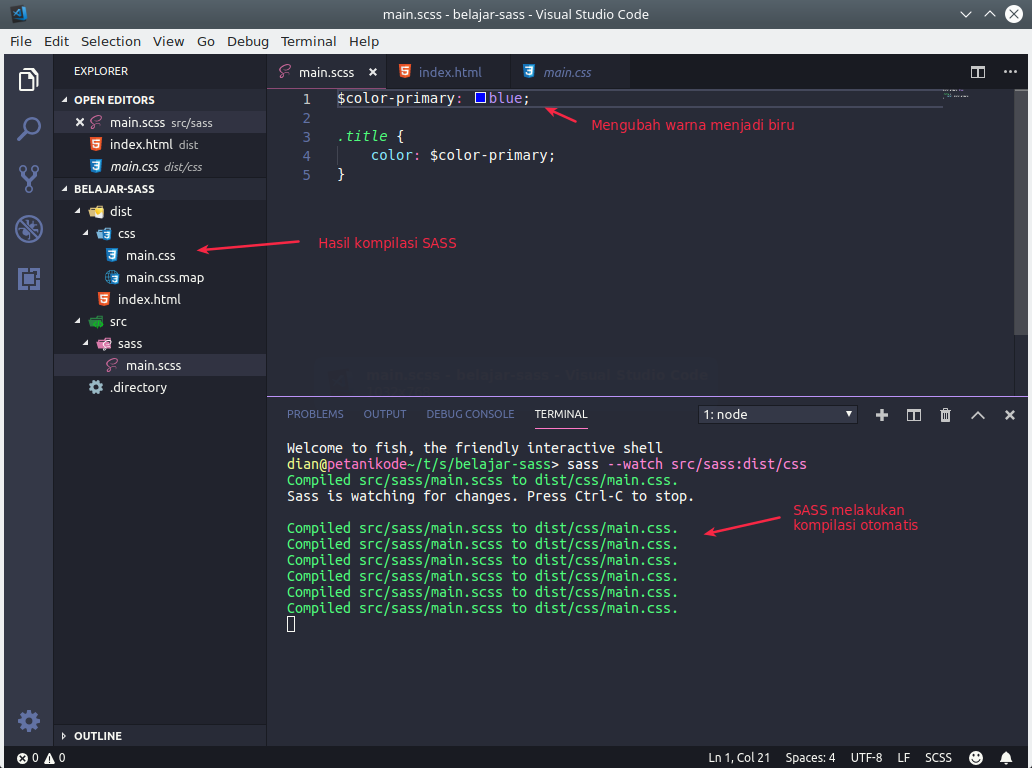1032x768 pixels.
Task: Open the terminal selector dropdown '1: node'
Action: [778, 414]
